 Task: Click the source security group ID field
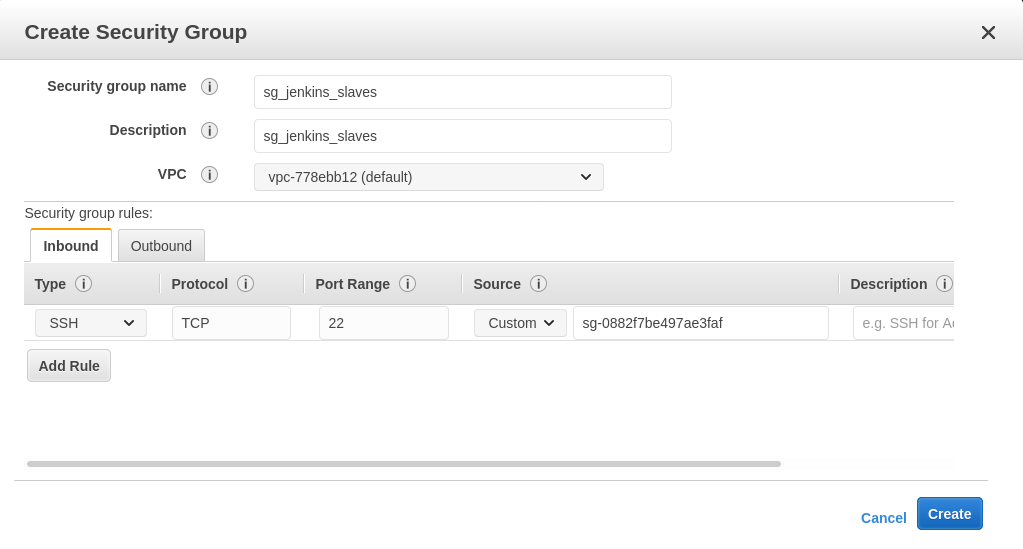(700, 323)
